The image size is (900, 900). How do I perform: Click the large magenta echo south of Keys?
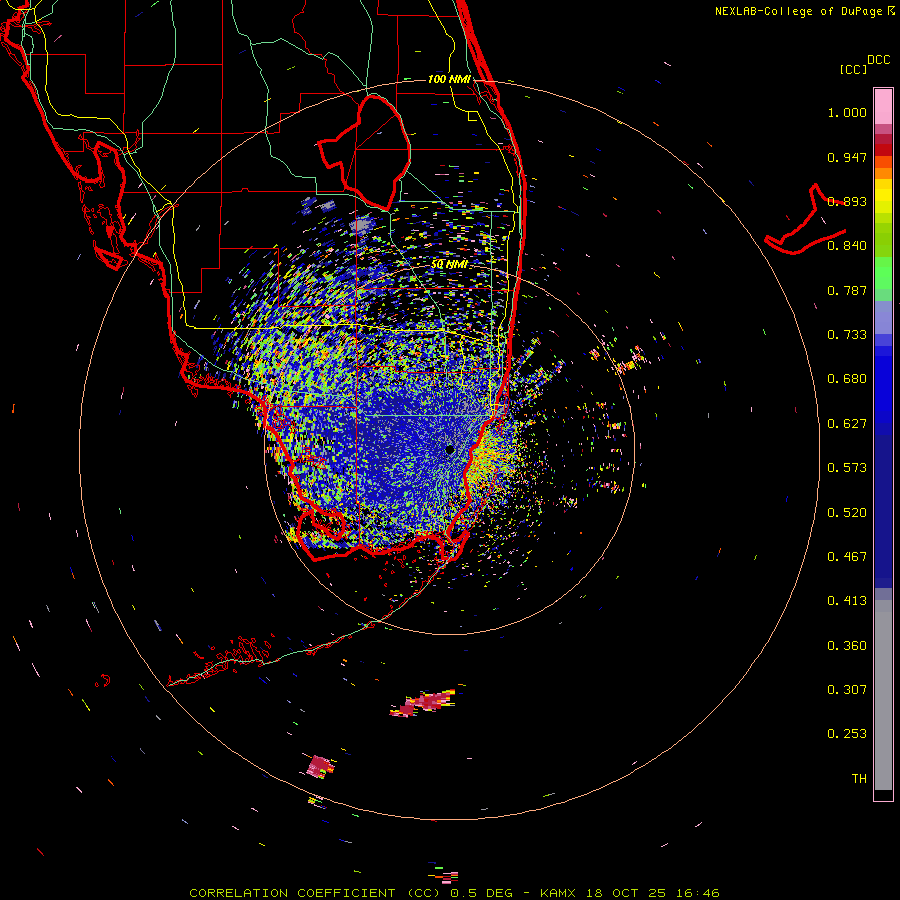(426, 703)
